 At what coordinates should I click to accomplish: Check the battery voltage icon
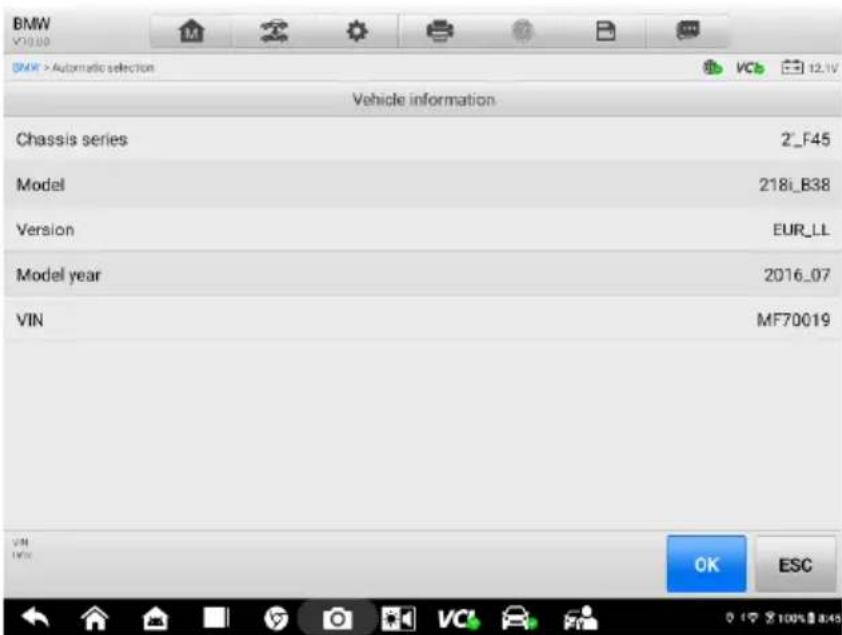click(792, 68)
